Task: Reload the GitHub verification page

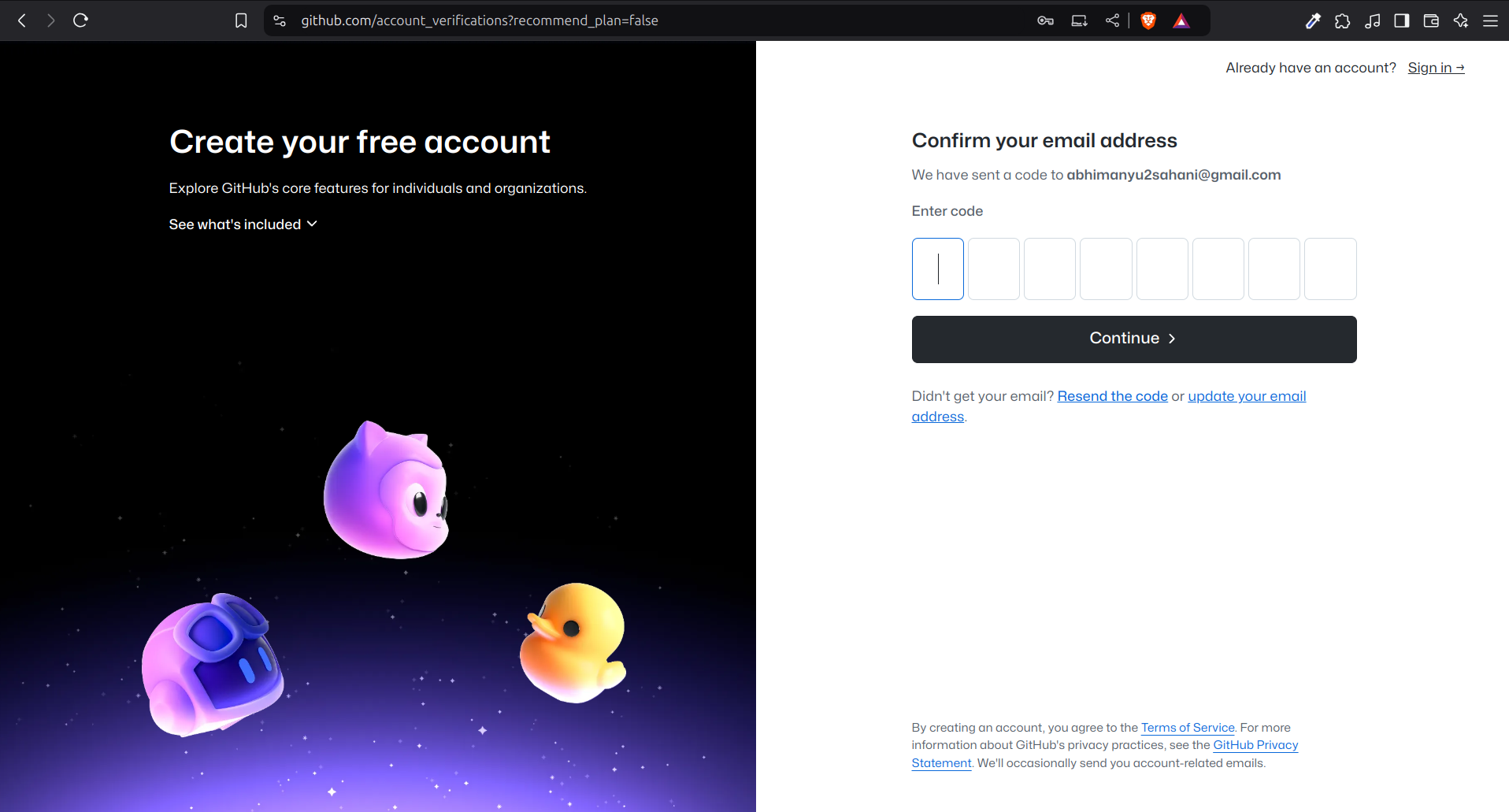Action: [x=80, y=20]
